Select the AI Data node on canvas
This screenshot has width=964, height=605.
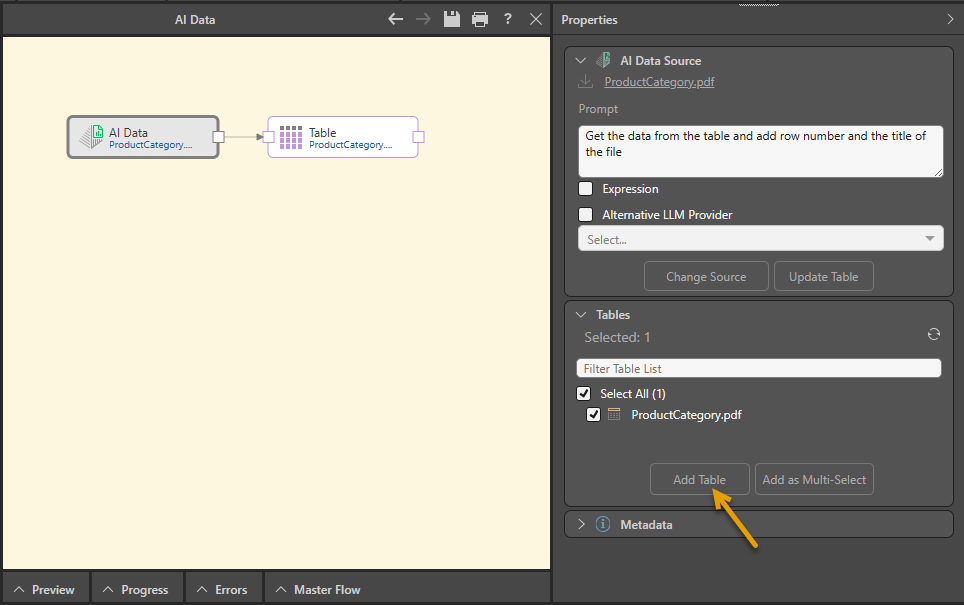[x=142, y=138]
